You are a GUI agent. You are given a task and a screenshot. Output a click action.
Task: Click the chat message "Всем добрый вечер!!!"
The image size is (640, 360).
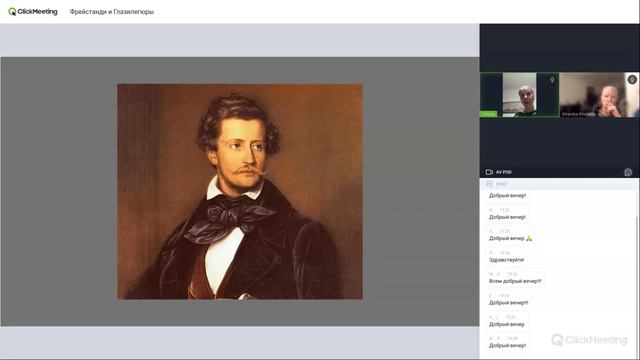[515, 281]
